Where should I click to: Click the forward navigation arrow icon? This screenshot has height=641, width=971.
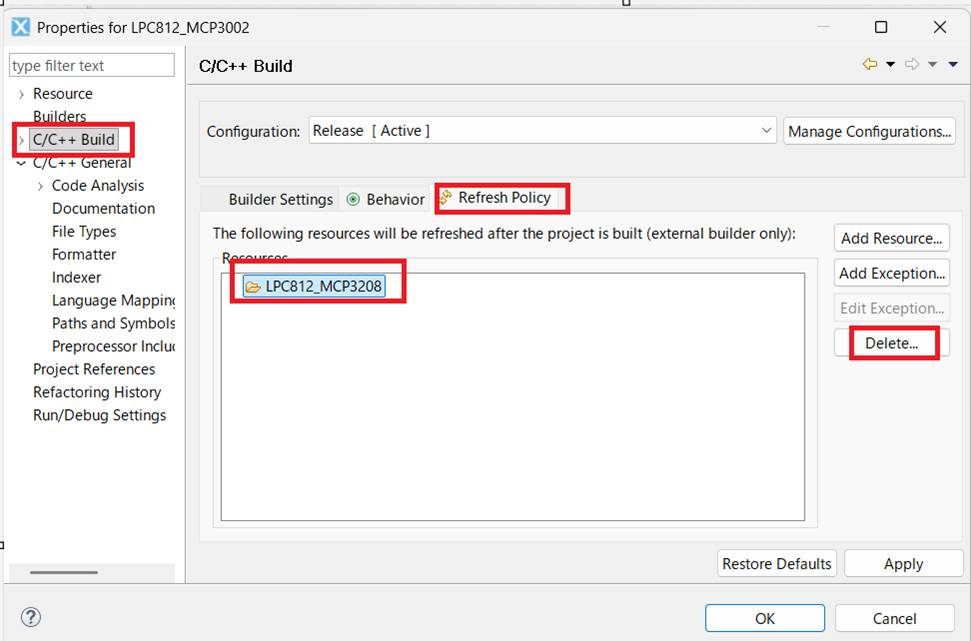912,65
